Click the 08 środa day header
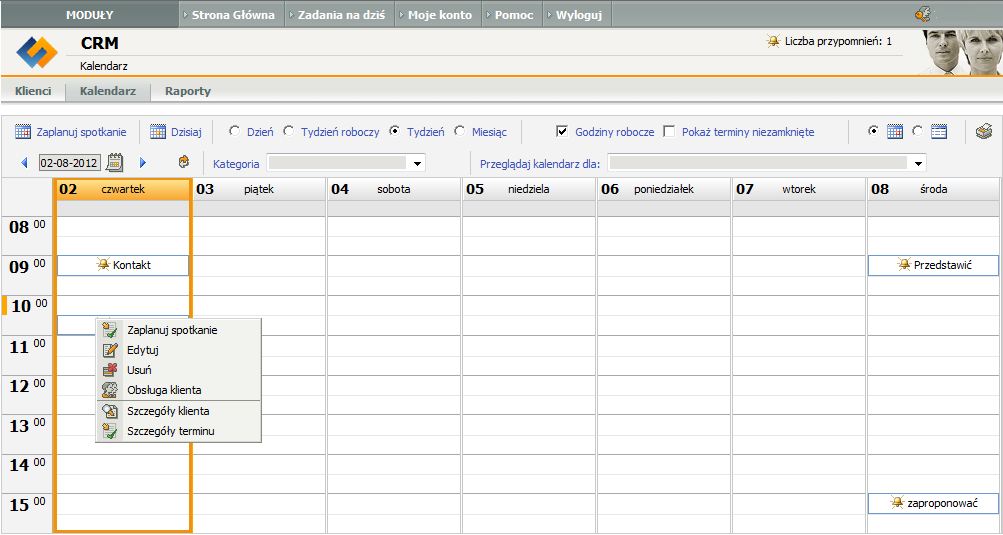Screen dimensions: 1003x535 (x=934, y=189)
